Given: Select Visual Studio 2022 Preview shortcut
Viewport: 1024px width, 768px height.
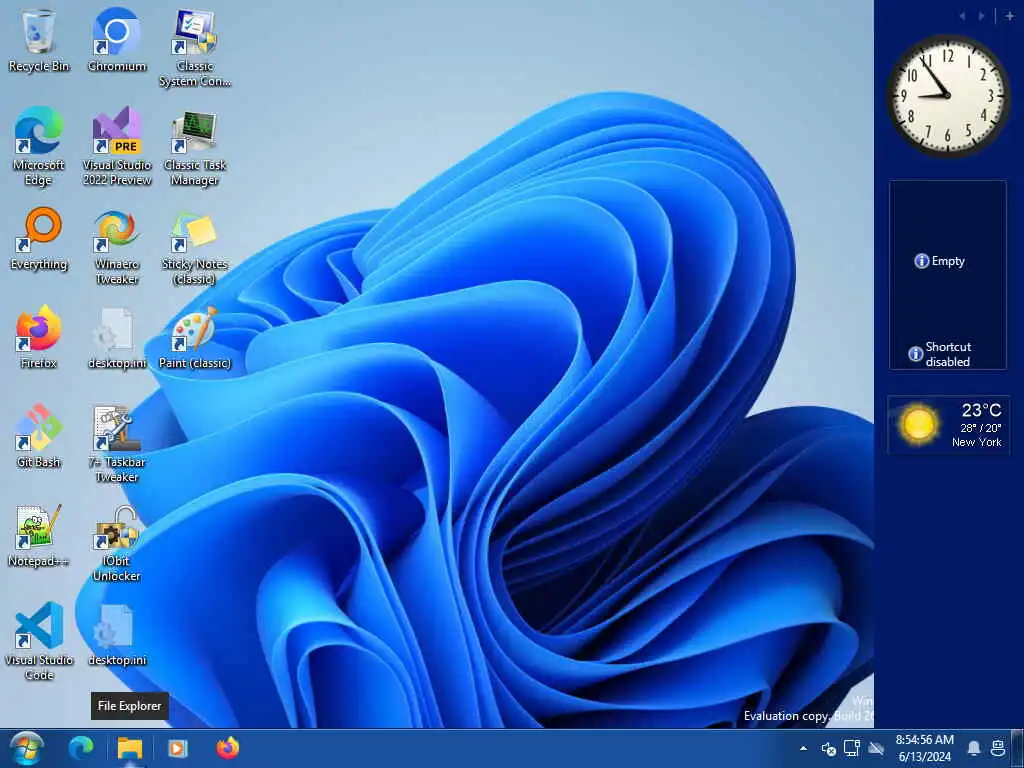Looking at the screenshot, I should tap(117, 146).
